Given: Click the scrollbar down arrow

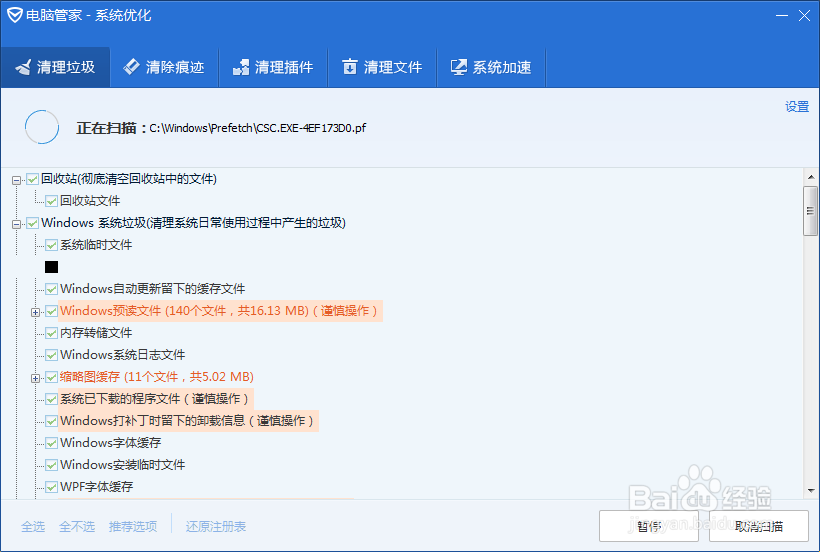Looking at the screenshot, I should [x=811, y=491].
